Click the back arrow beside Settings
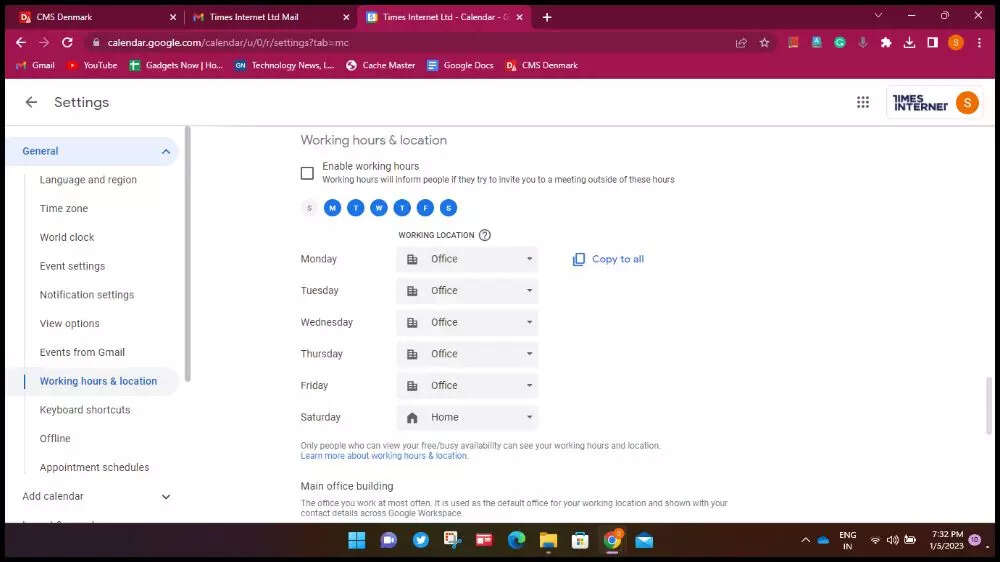The width and height of the screenshot is (1000, 562). click(x=31, y=102)
